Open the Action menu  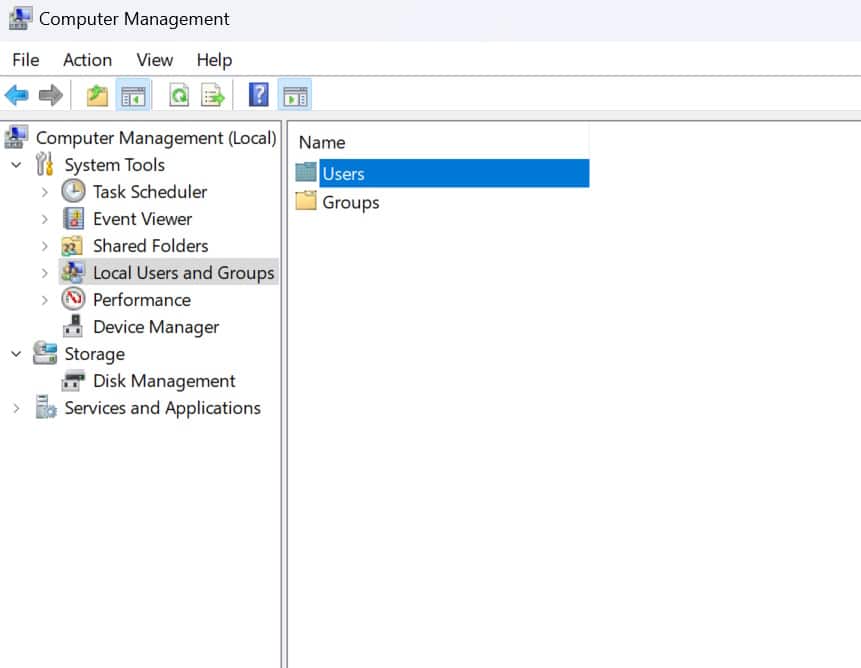tap(87, 60)
